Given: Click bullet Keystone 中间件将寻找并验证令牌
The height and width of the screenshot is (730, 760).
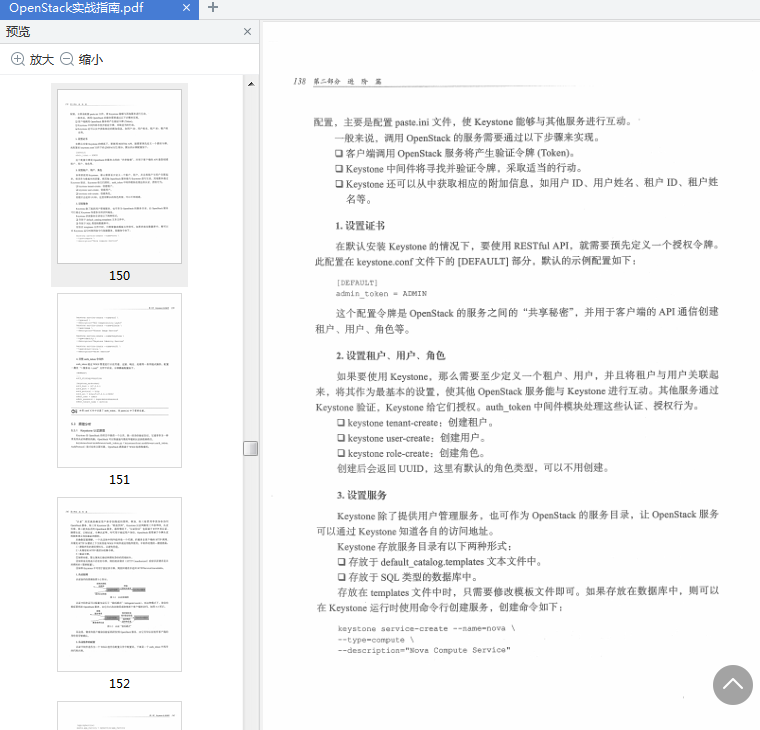Looking at the screenshot, I should [459, 168].
